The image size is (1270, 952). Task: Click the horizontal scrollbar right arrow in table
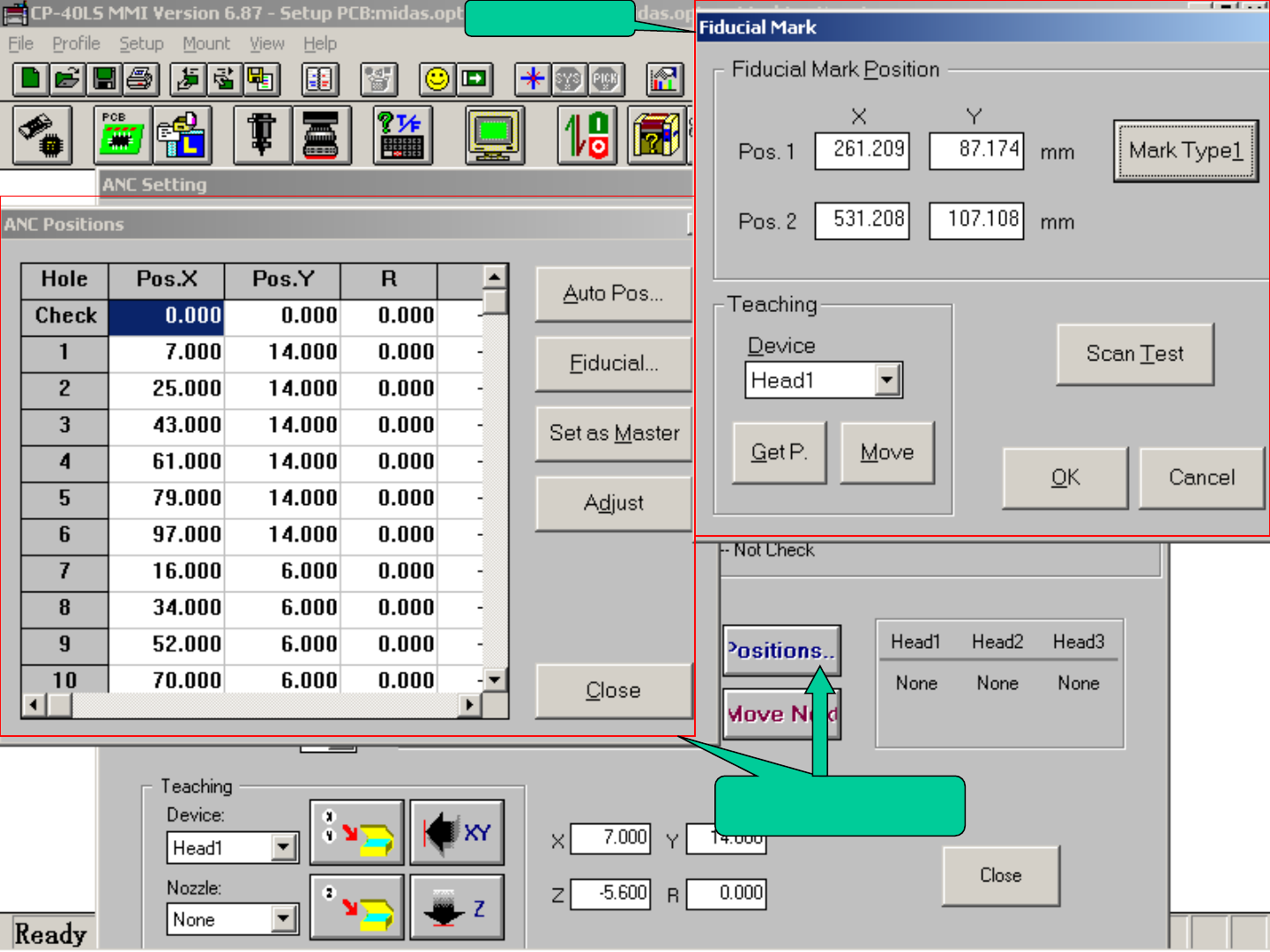470,705
